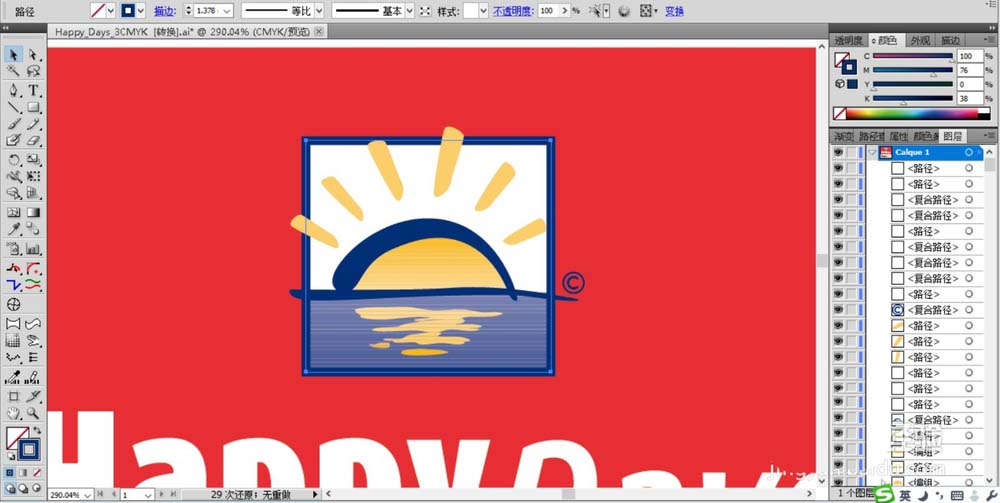Select the Hand tool
The height and width of the screenshot is (503, 1000).
[13, 413]
